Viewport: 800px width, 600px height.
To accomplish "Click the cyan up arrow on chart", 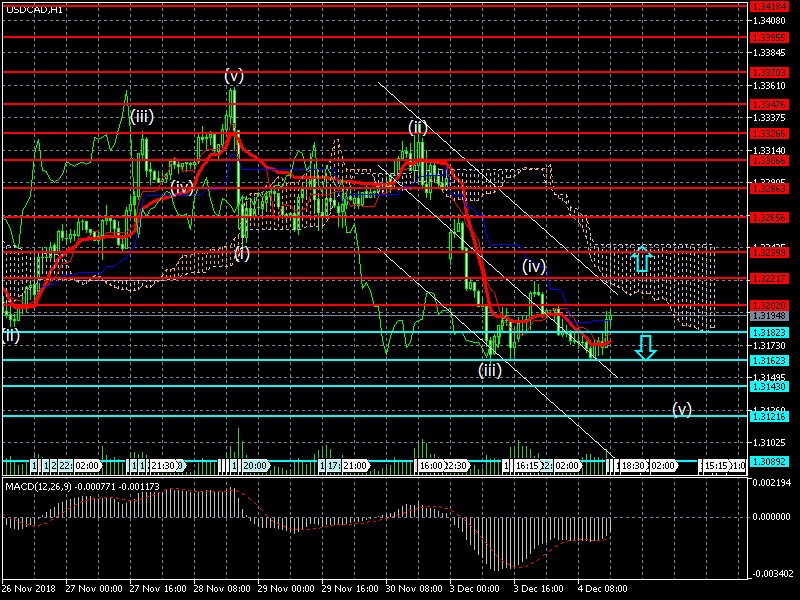I will tap(642, 258).
